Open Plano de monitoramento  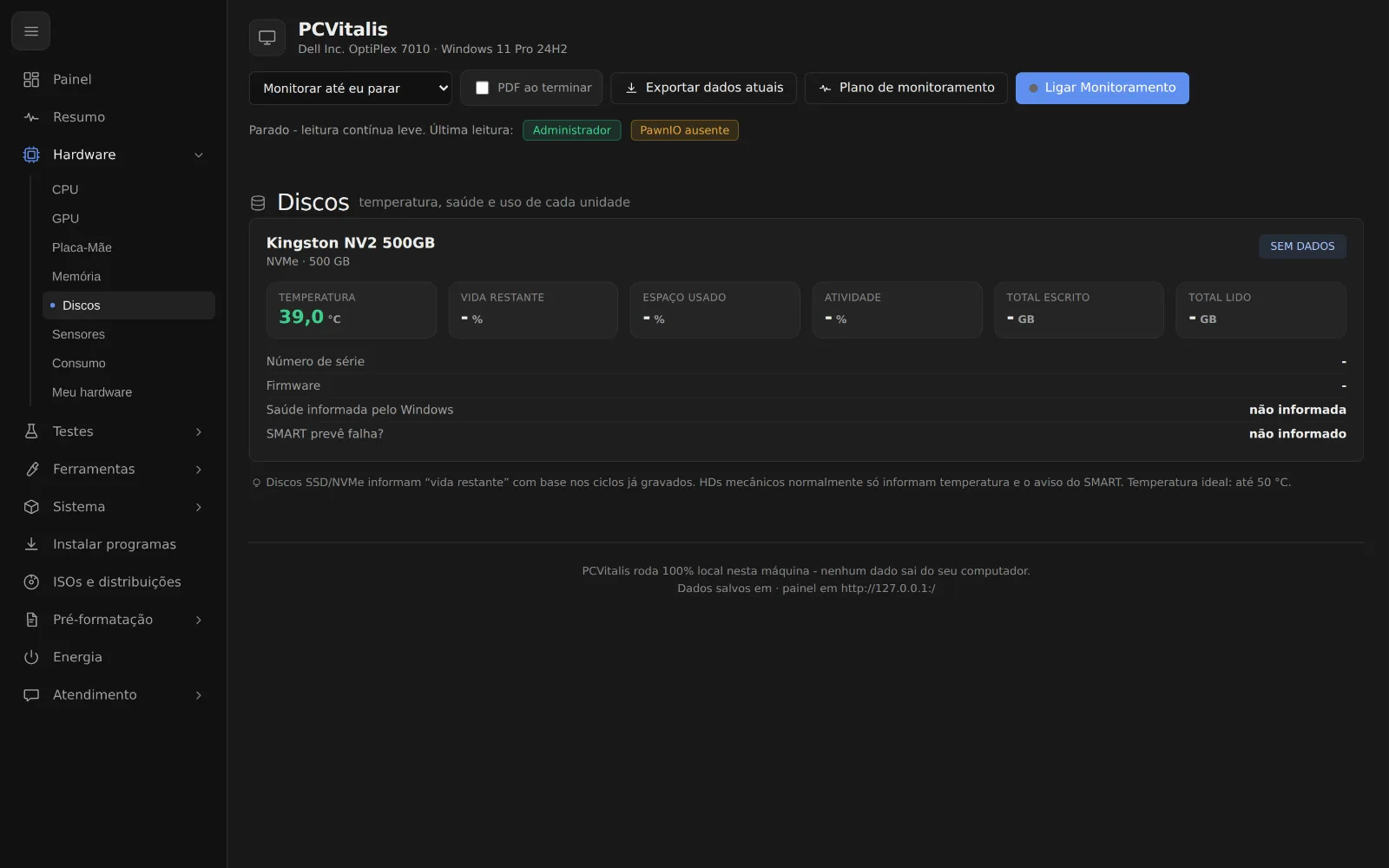click(x=906, y=88)
